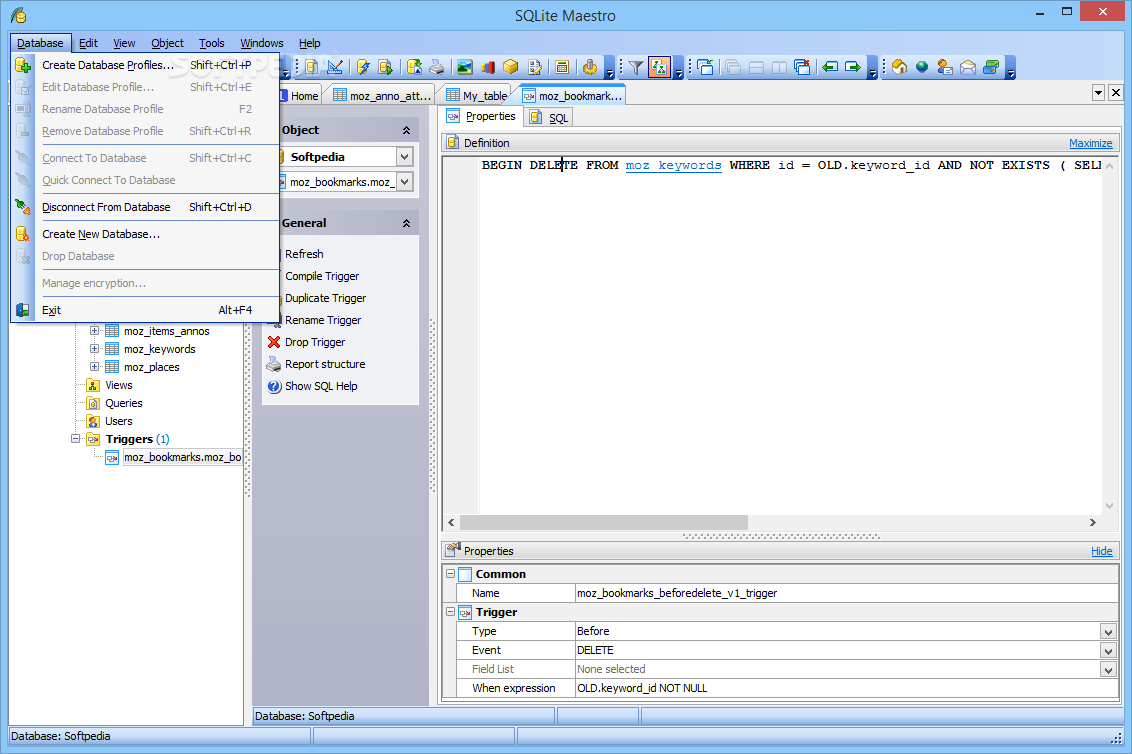Screen dimensions: 1132x754
Task: Click the rubber stamp toolbar icon
Action: click(x=590, y=67)
